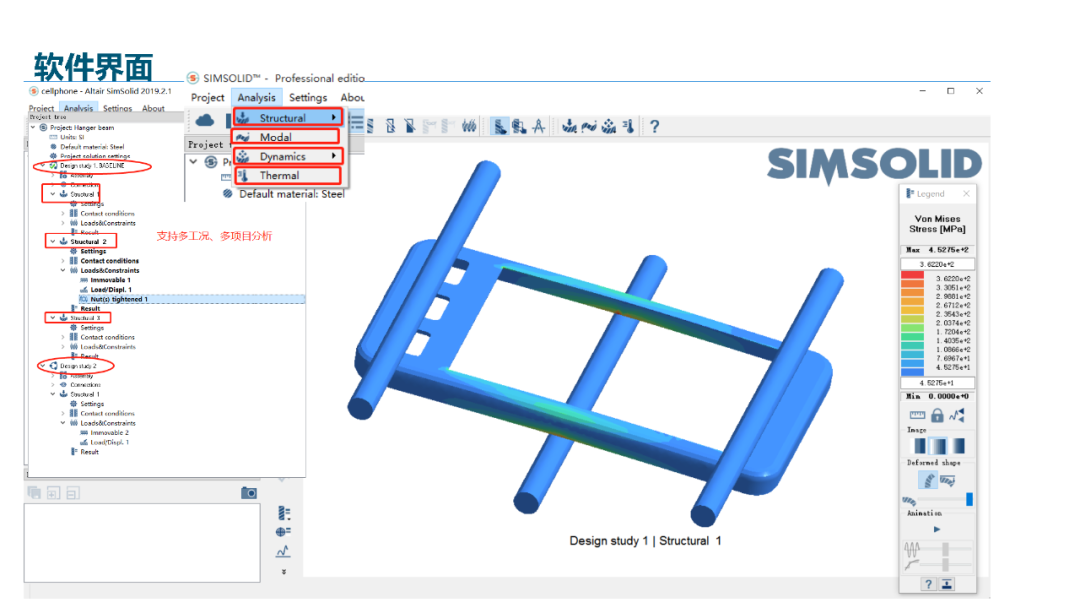
Task: Select Immovable 2 under Design study 2
Action: point(110,433)
